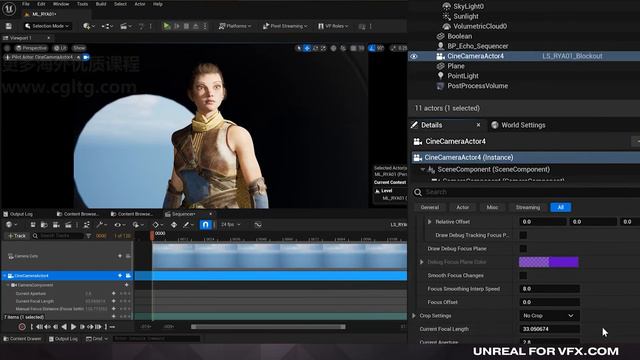Toggle Draw Debug Focus Plane checkbox
This screenshot has width=640, height=360.
(x=523, y=249)
